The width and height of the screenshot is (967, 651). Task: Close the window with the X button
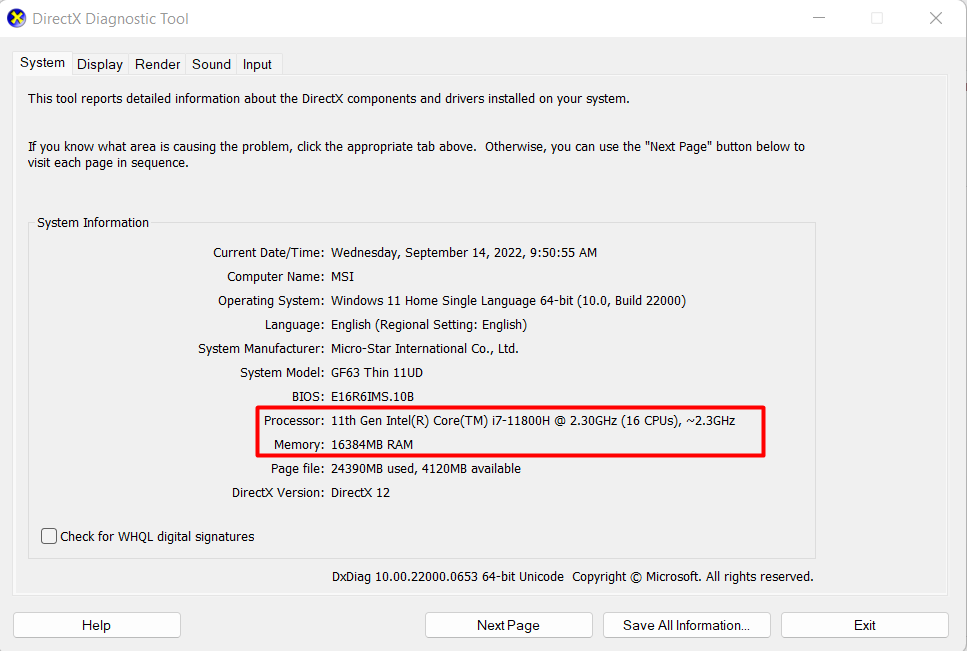pos(936,18)
